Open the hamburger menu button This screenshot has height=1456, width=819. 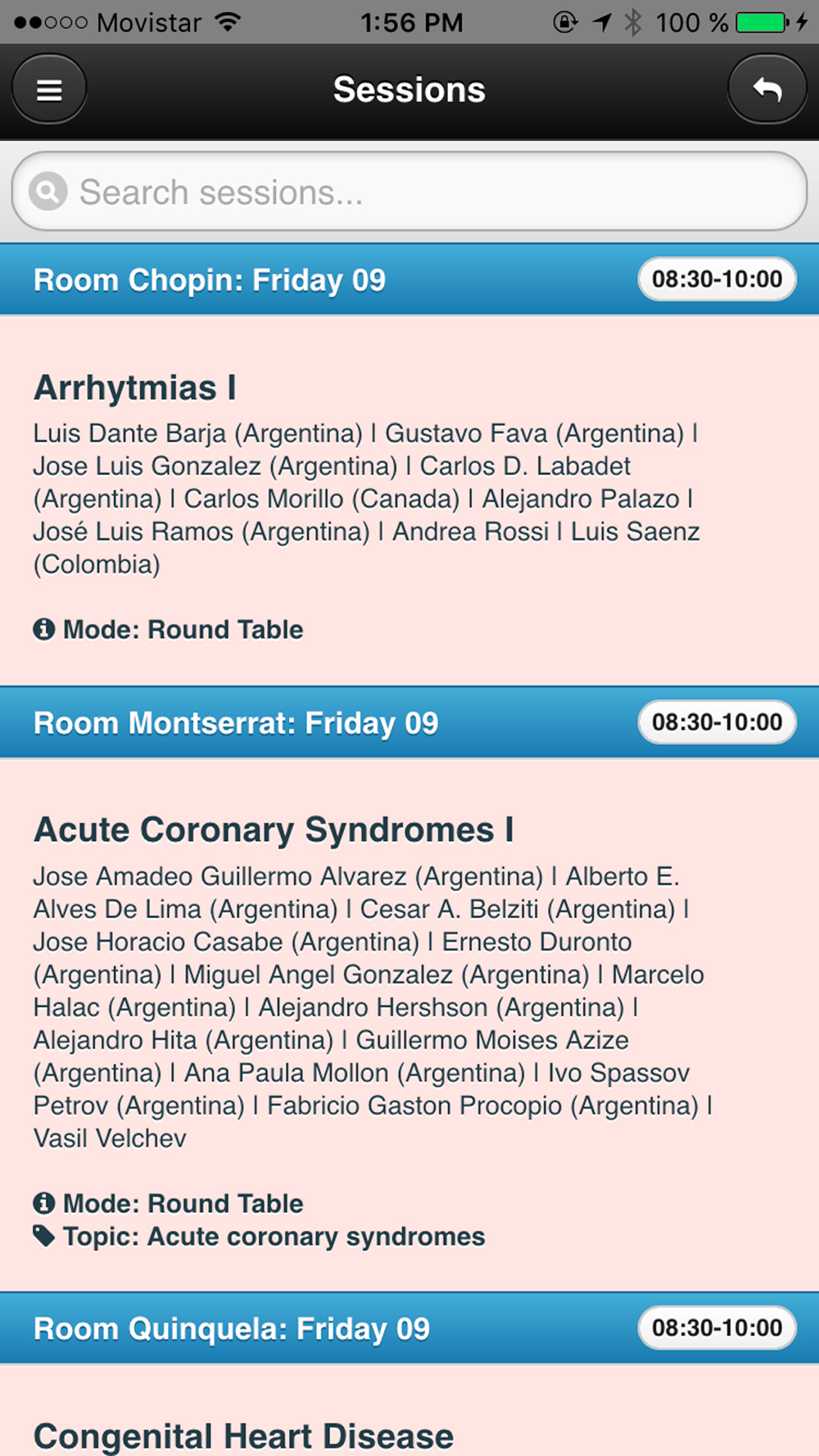tap(49, 89)
